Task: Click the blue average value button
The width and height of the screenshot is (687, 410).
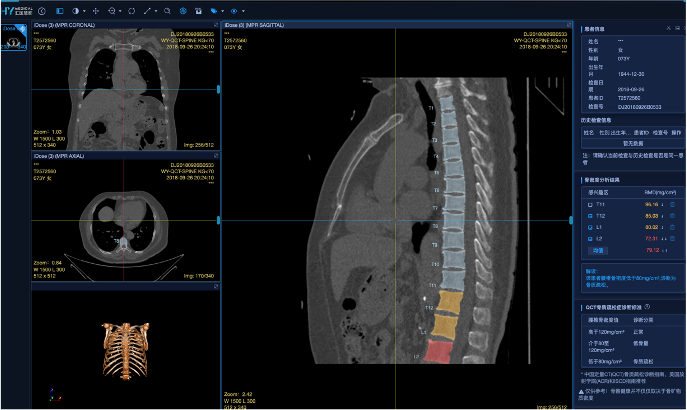Action: click(599, 251)
